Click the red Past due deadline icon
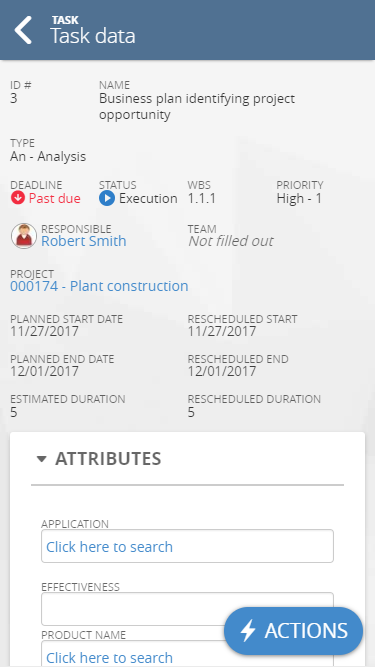The image size is (375, 667). click(18, 199)
